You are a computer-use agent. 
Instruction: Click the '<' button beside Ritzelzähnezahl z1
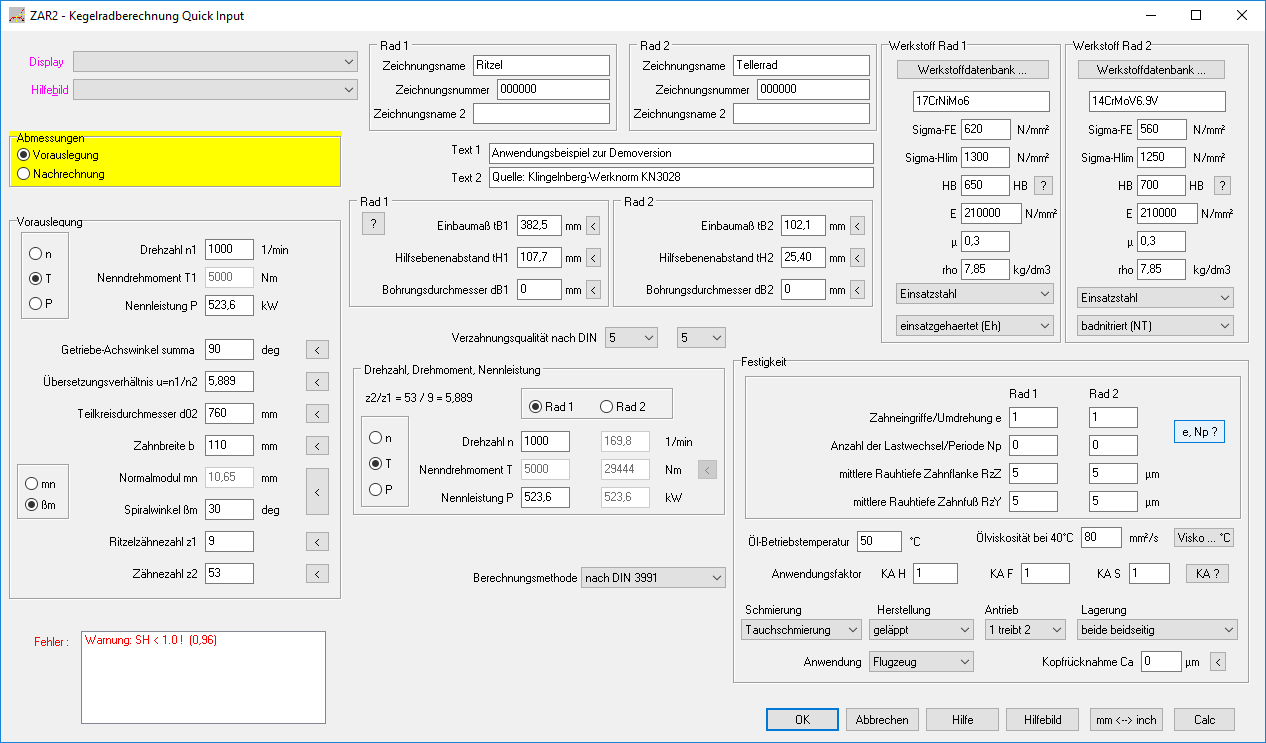316,541
